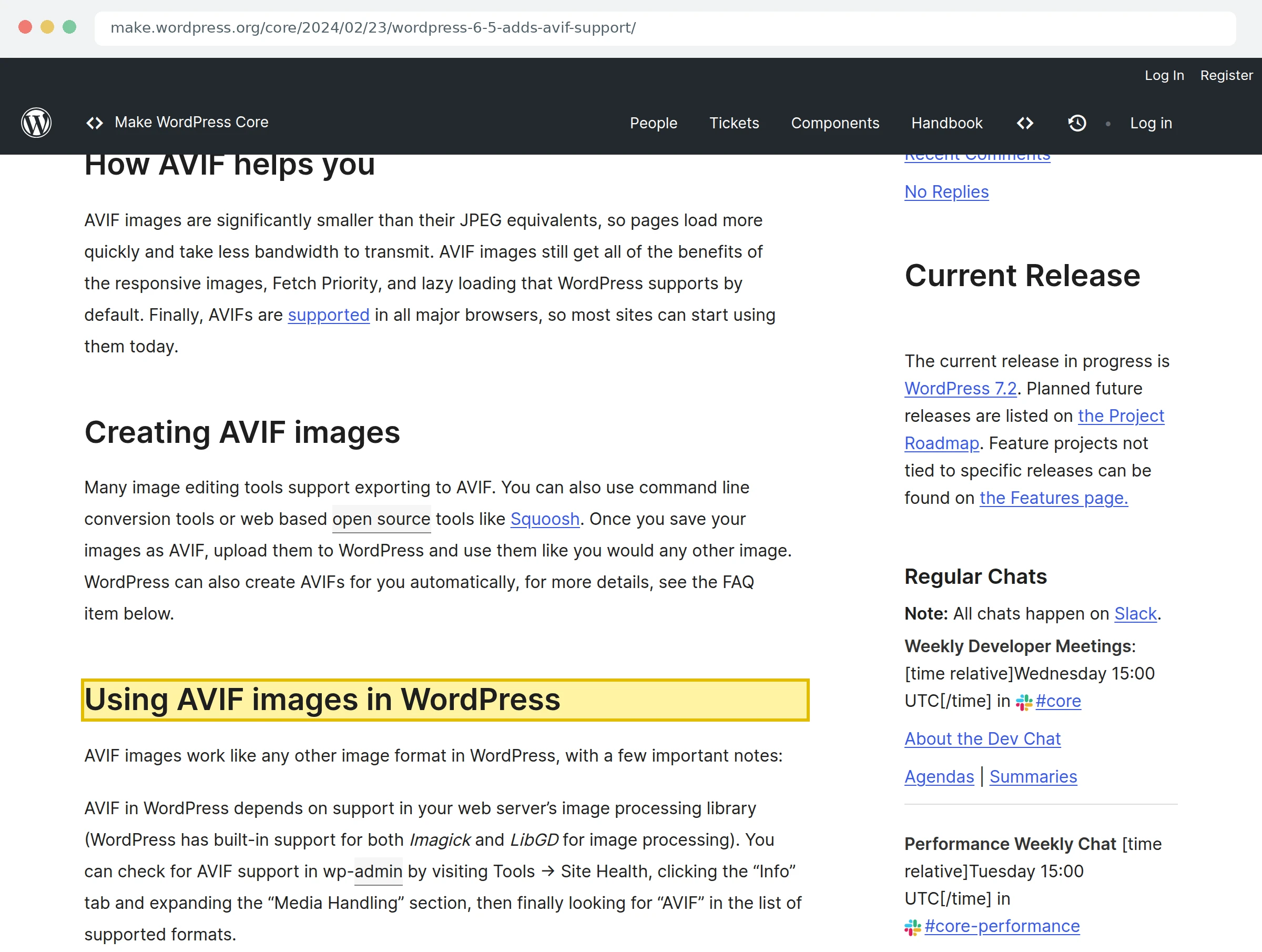This screenshot has height=952, width=1262.
Task: Open the People menu item
Action: coord(653,123)
